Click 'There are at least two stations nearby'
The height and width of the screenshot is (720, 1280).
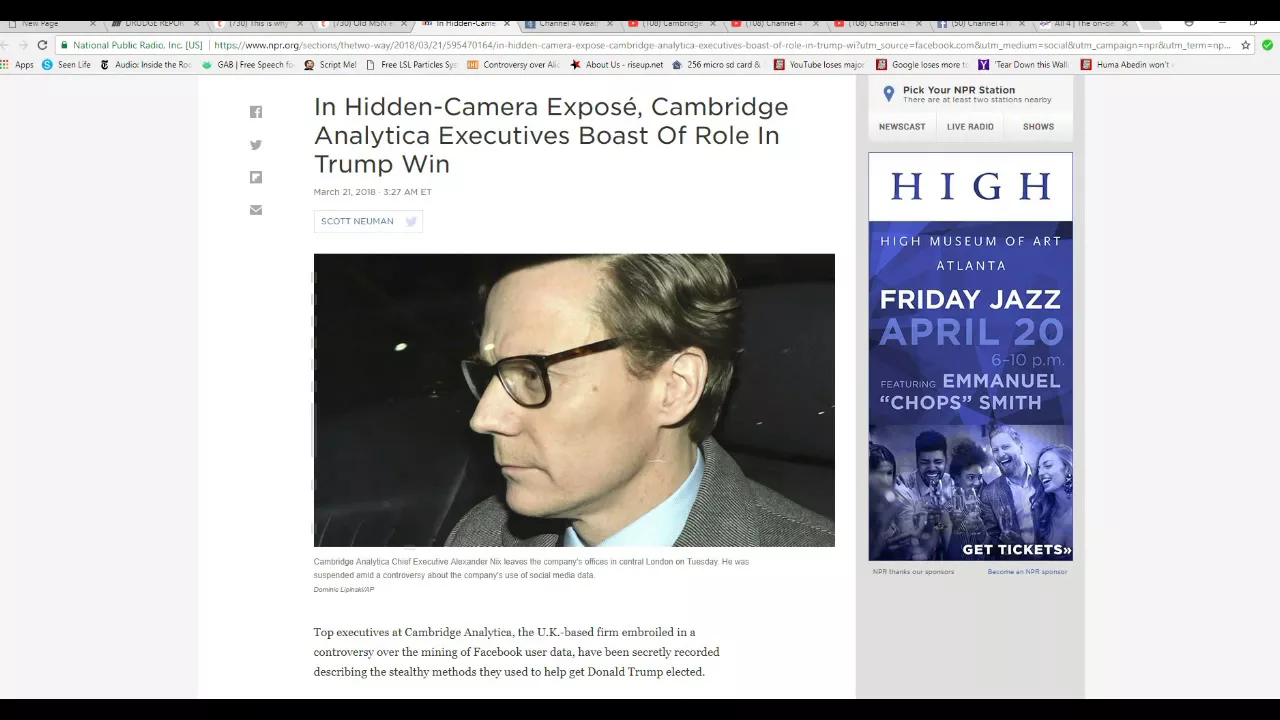(977, 100)
